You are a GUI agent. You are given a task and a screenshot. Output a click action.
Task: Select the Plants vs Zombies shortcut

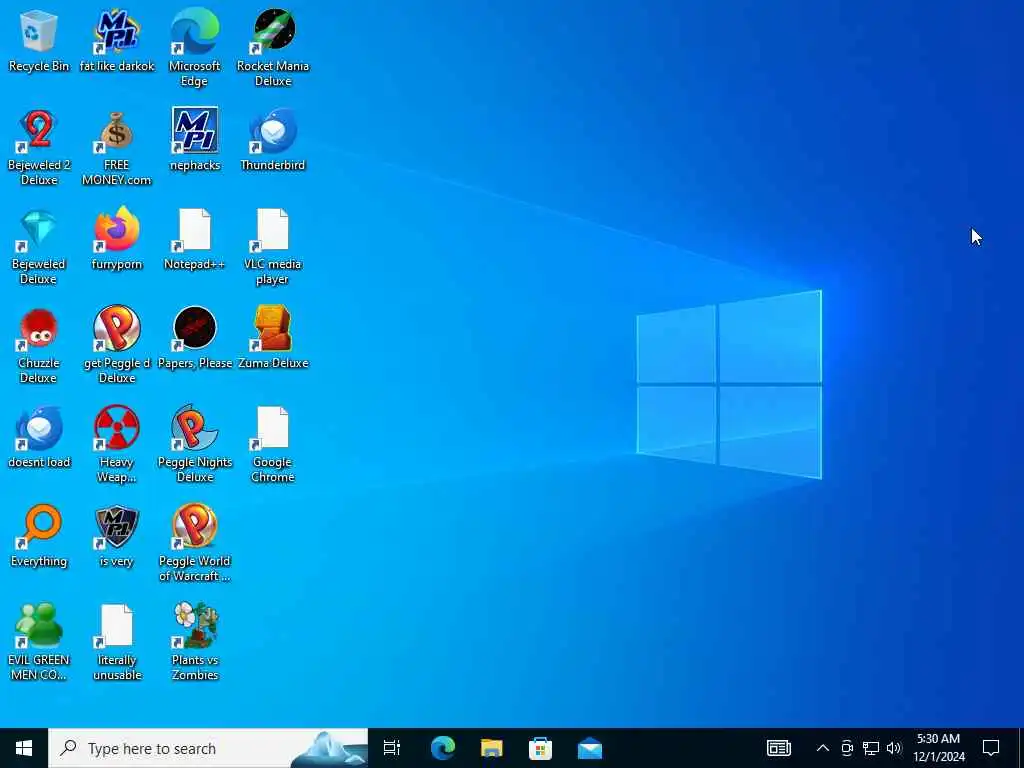point(195,643)
